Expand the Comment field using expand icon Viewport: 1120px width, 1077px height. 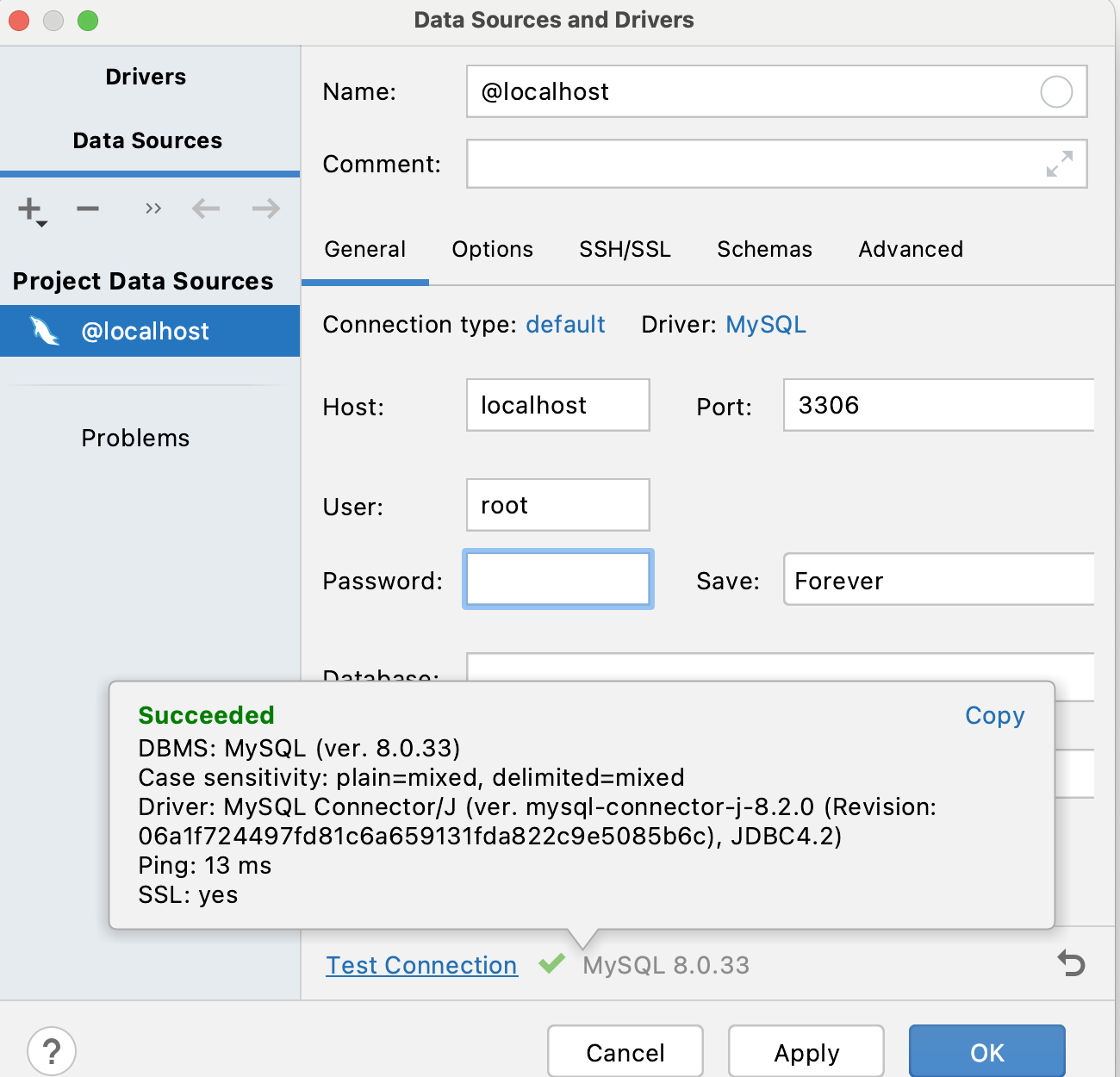(1059, 164)
